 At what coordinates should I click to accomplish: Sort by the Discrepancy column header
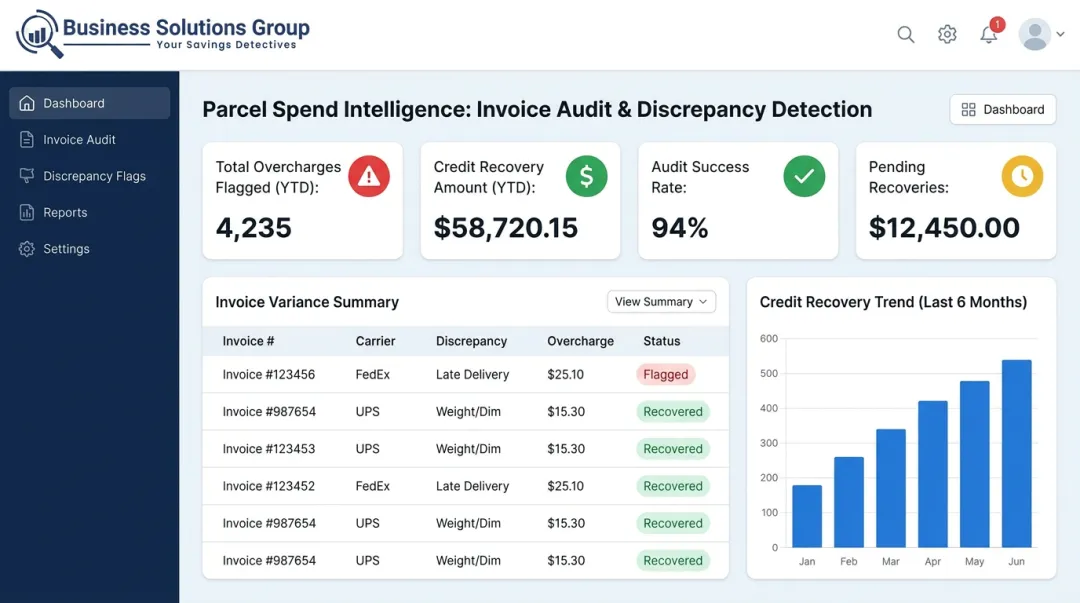(471, 341)
